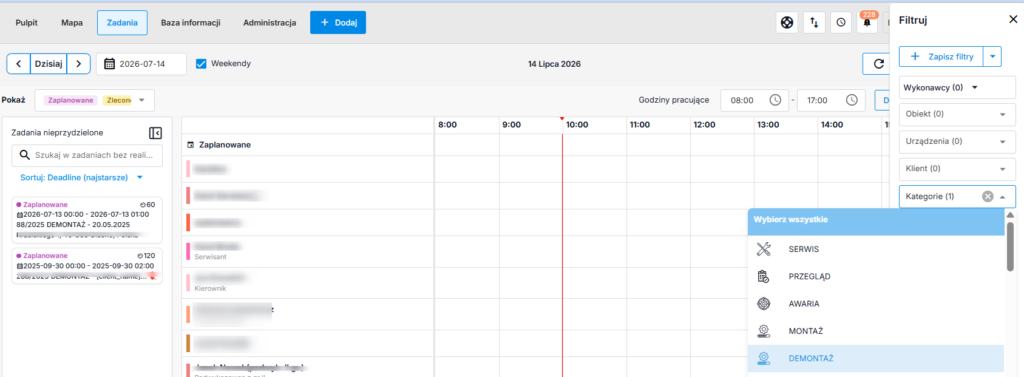
Task: Open the Sortuj: Deadline (najstarsze) dropdown
Action: pos(81,177)
